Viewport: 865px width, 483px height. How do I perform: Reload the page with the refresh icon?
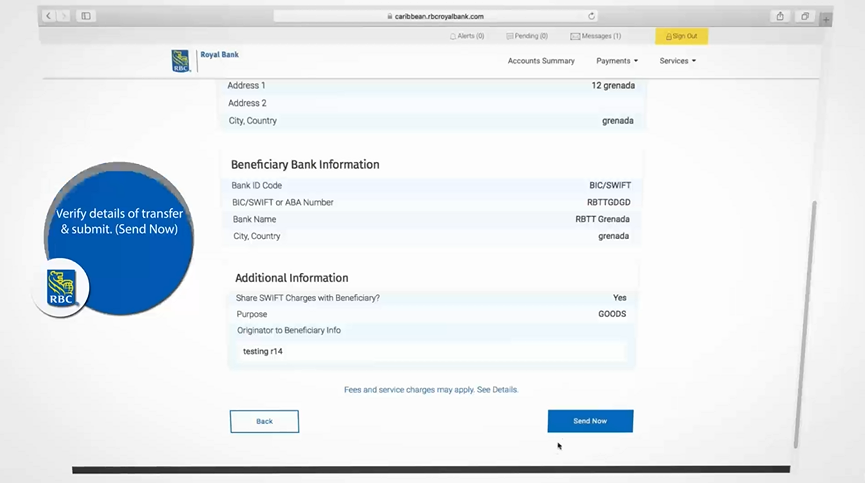pos(592,16)
